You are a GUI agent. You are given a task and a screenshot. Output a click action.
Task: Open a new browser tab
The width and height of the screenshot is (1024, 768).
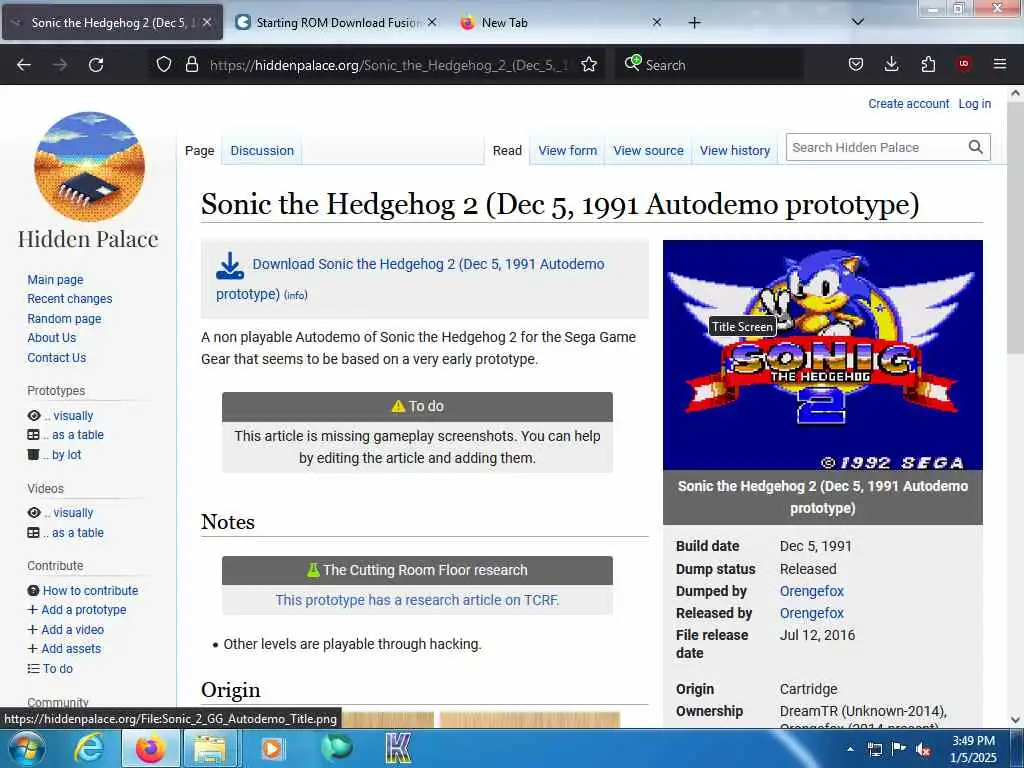(694, 23)
